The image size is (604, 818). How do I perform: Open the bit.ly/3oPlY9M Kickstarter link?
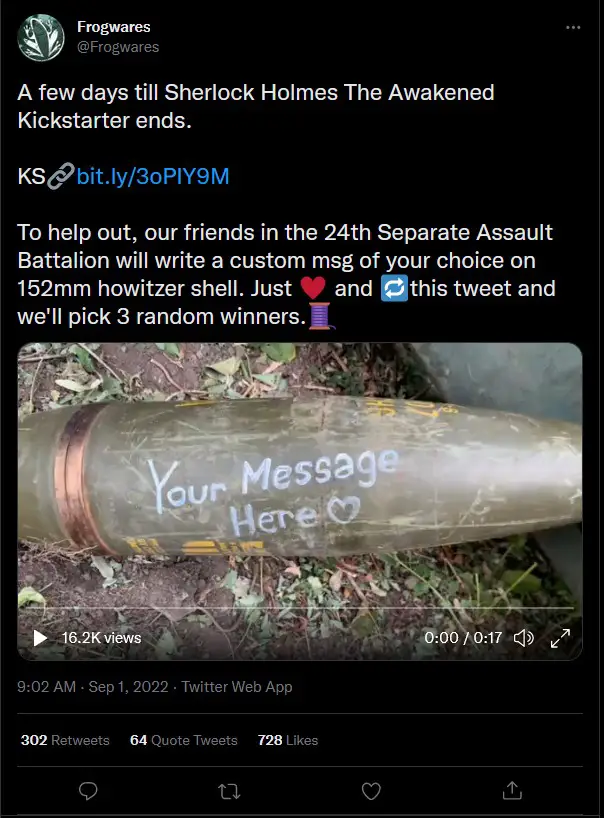click(x=153, y=176)
